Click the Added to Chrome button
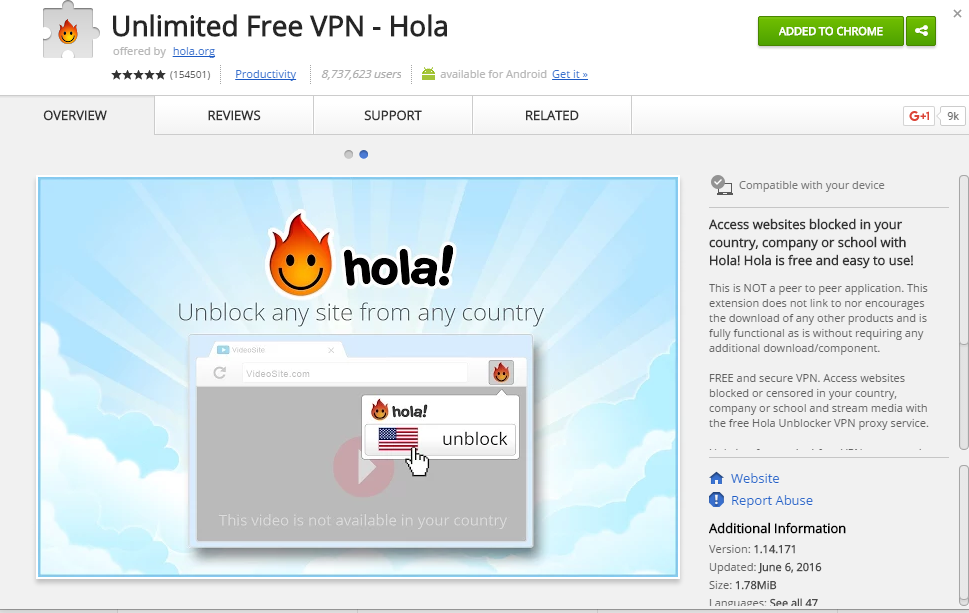Screen dimensions: 969x613 (831, 31)
